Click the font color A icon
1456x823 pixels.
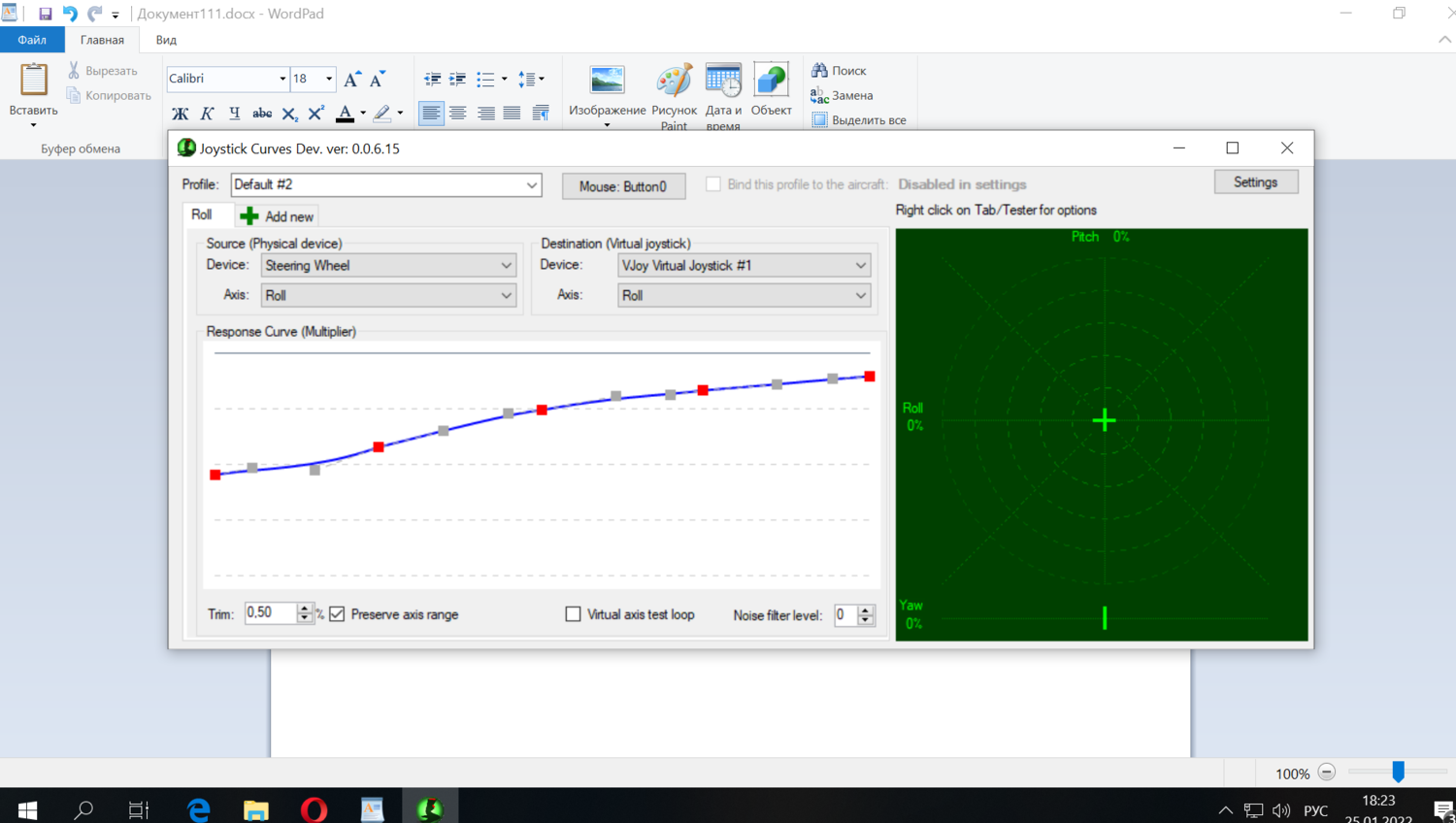pyautogui.click(x=345, y=114)
